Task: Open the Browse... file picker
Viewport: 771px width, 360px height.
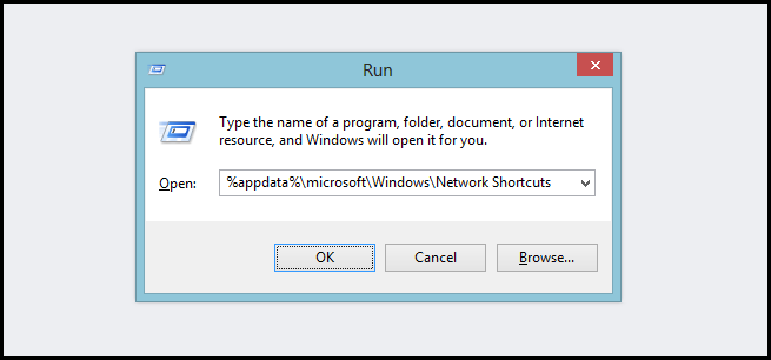Action: pyautogui.click(x=547, y=257)
